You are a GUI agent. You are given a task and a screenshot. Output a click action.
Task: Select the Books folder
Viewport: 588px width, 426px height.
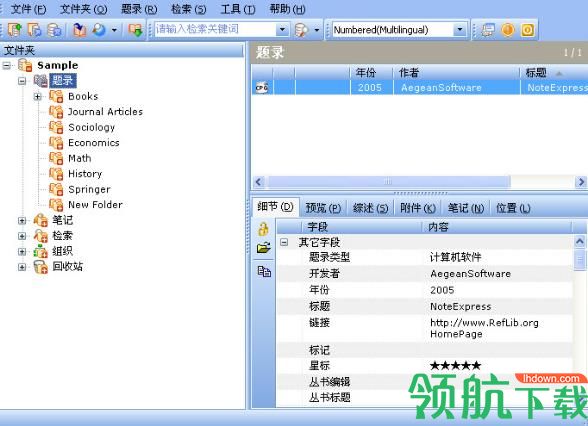83,96
